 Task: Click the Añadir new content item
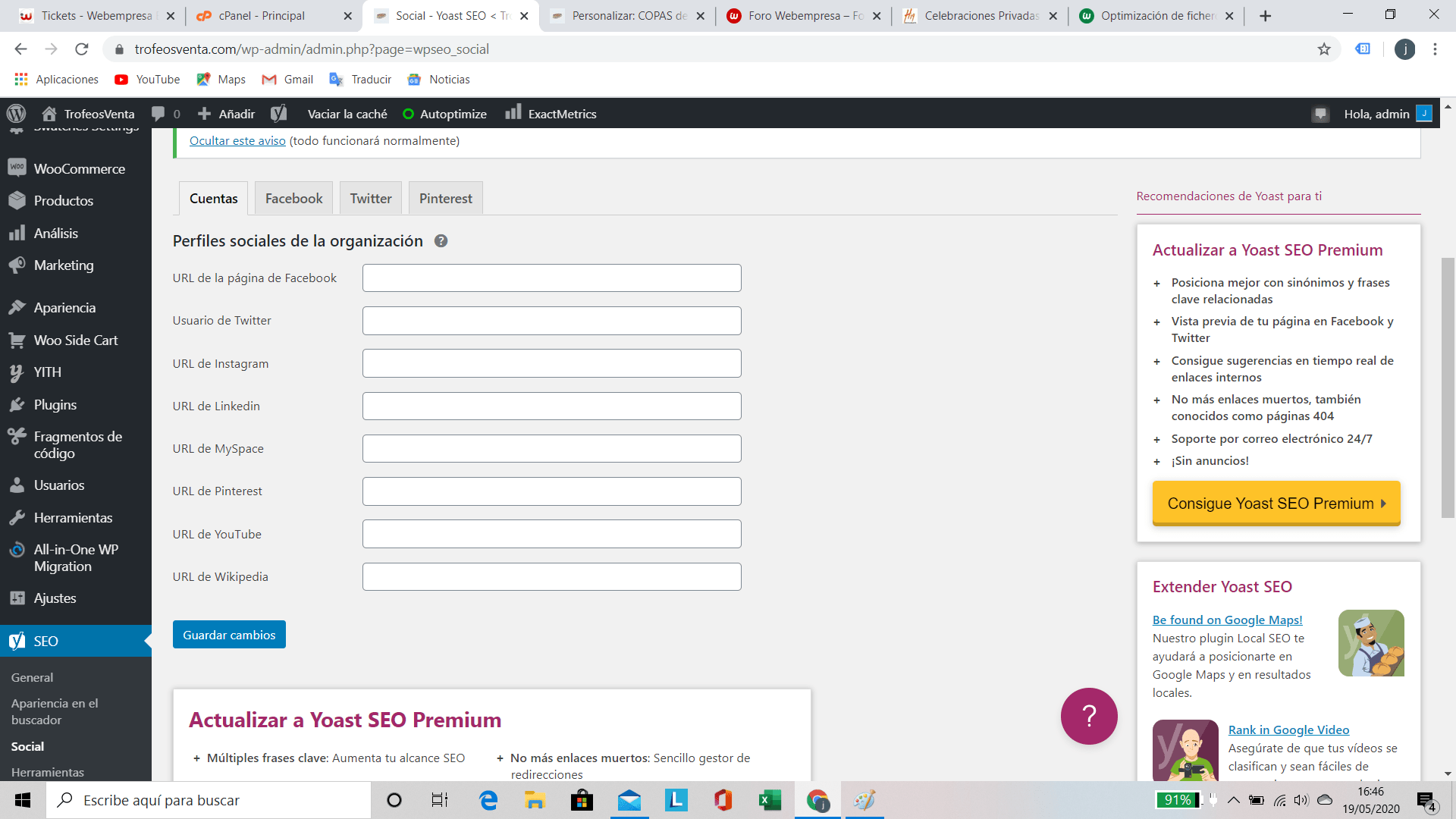227,114
